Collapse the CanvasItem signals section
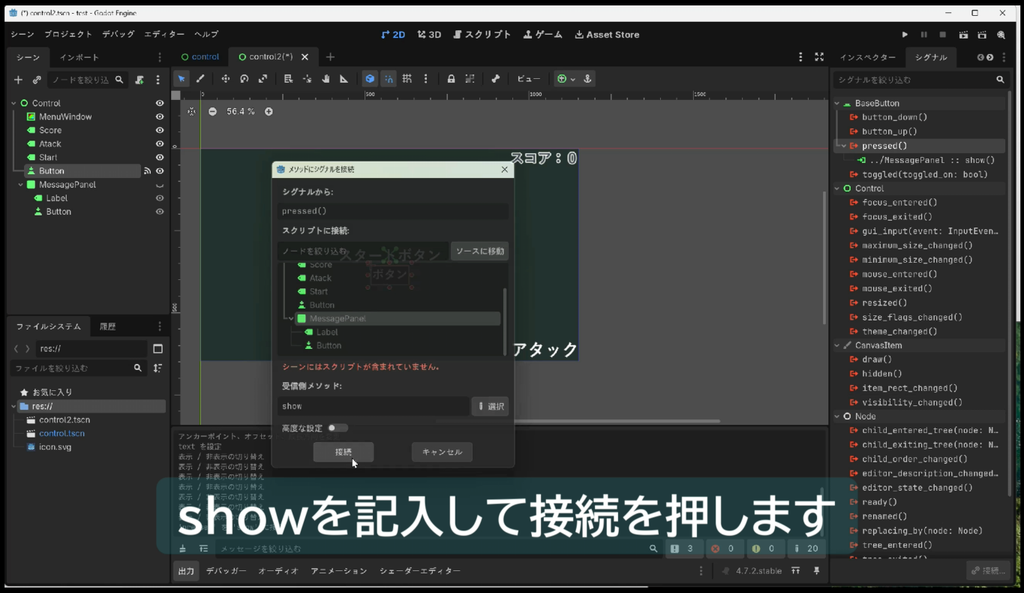This screenshot has width=1024, height=593. coord(837,345)
